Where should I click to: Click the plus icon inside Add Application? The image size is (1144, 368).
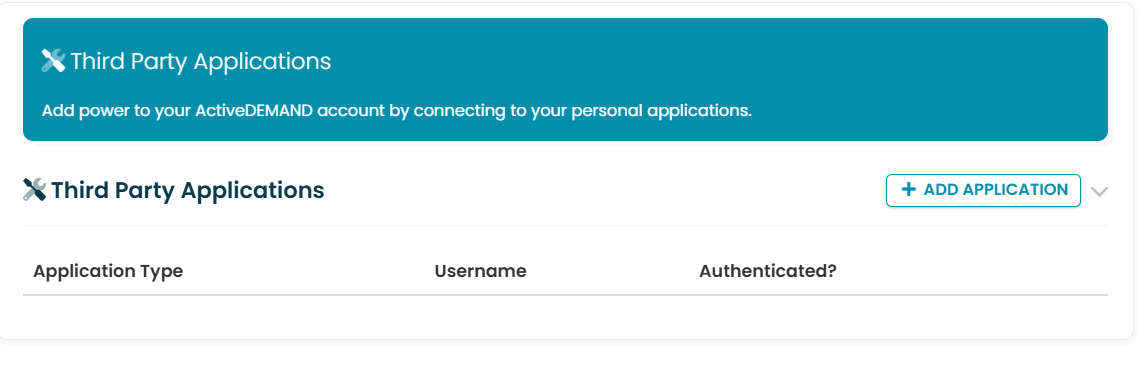point(908,190)
